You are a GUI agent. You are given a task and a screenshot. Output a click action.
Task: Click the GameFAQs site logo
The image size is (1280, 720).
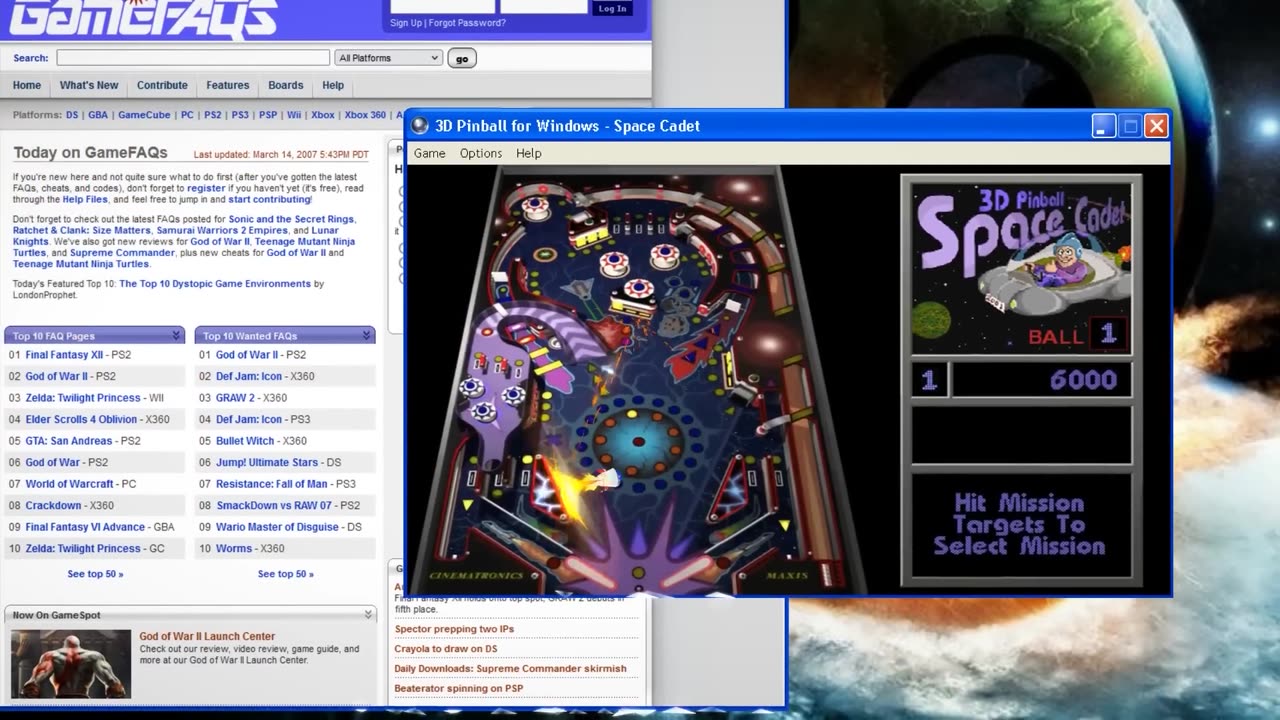point(145,18)
